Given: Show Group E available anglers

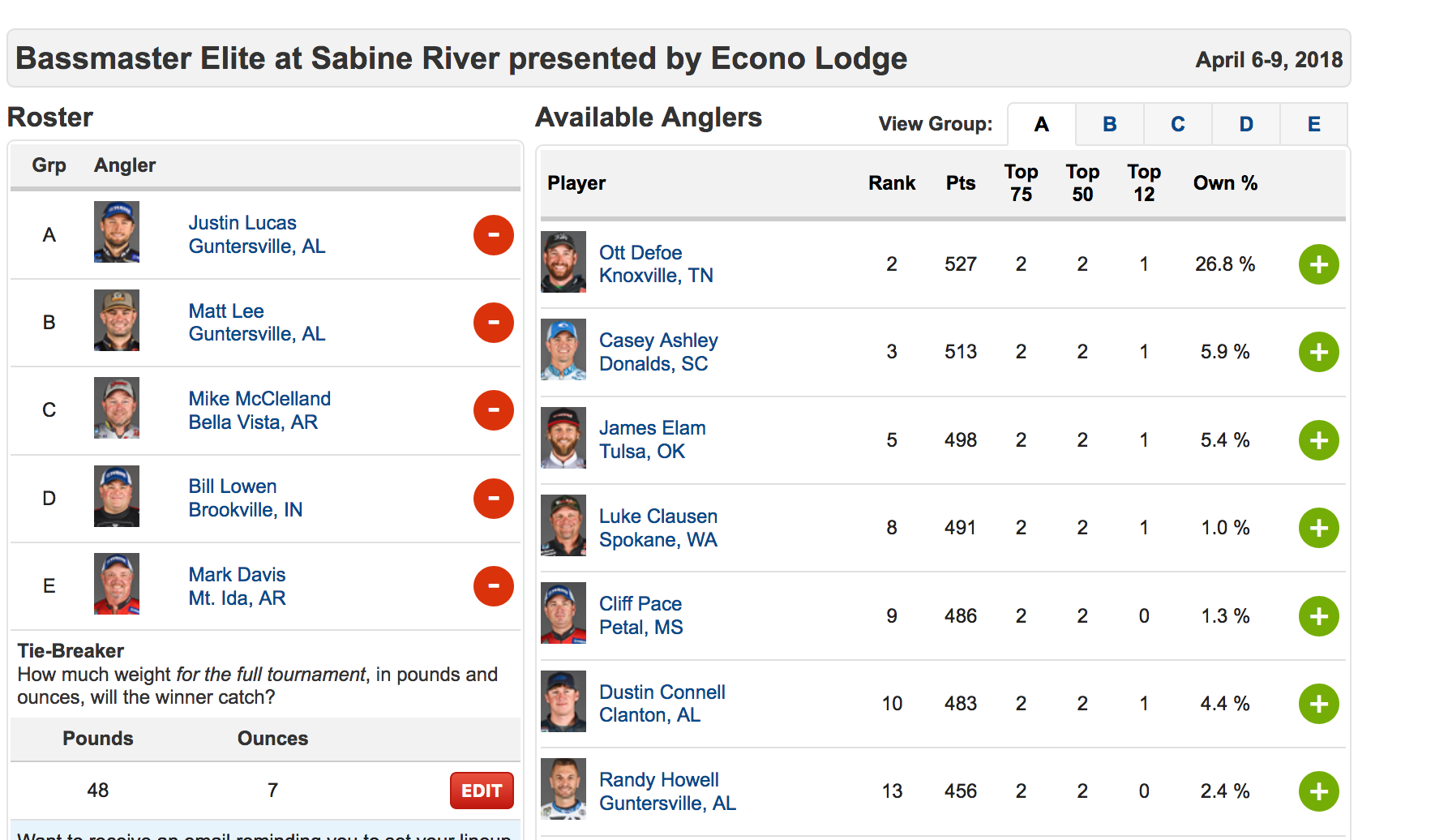Looking at the screenshot, I should coord(1313,124).
